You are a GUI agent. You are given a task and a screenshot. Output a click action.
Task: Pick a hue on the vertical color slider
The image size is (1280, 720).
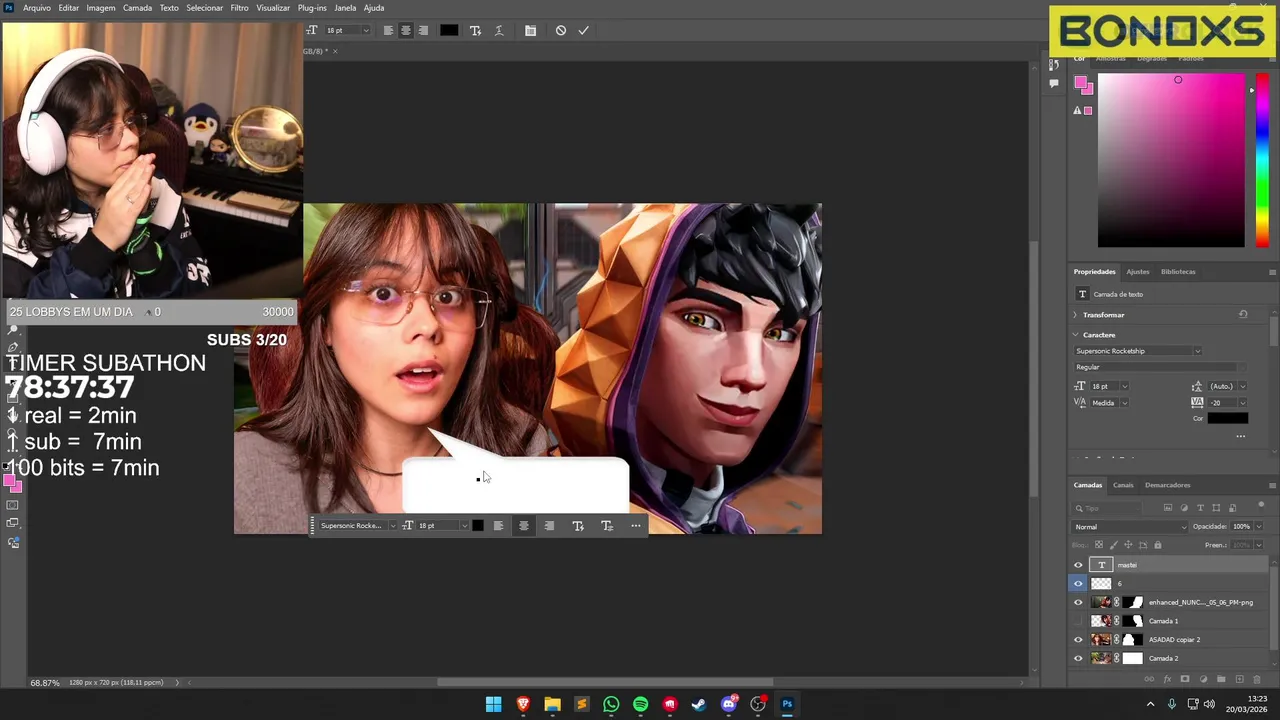coord(1263,160)
